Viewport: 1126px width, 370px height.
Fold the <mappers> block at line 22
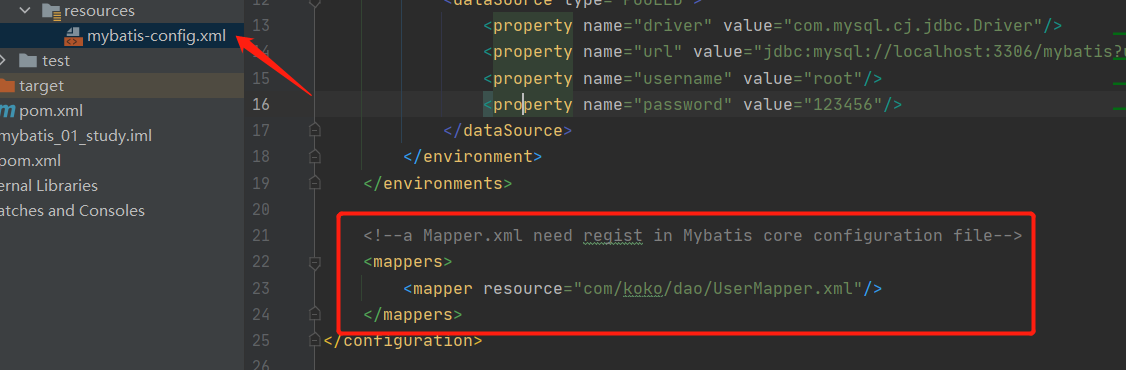click(x=314, y=262)
